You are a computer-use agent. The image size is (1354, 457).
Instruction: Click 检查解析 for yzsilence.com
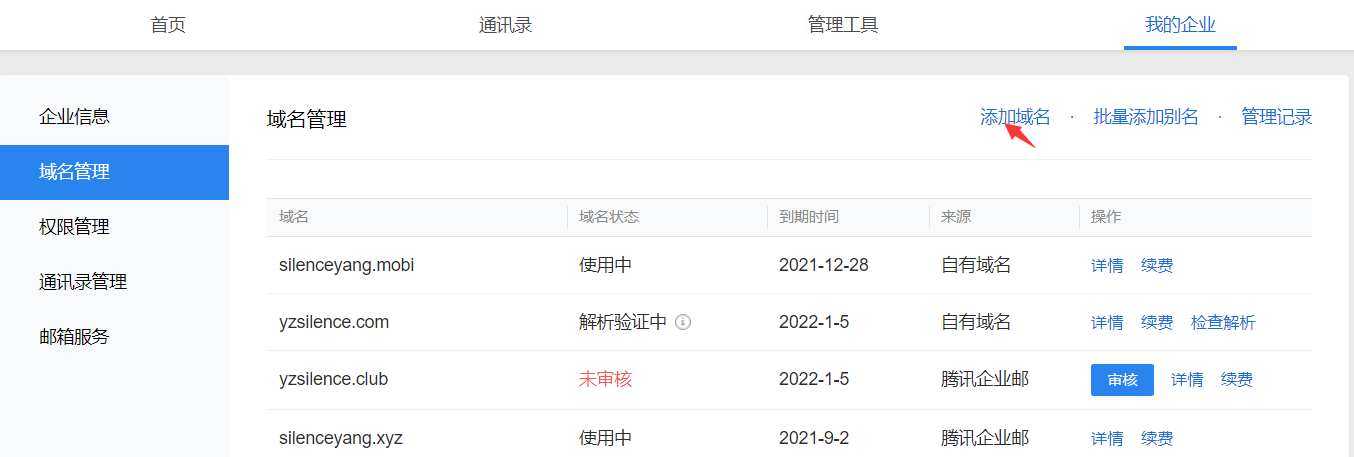pos(1223,323)
